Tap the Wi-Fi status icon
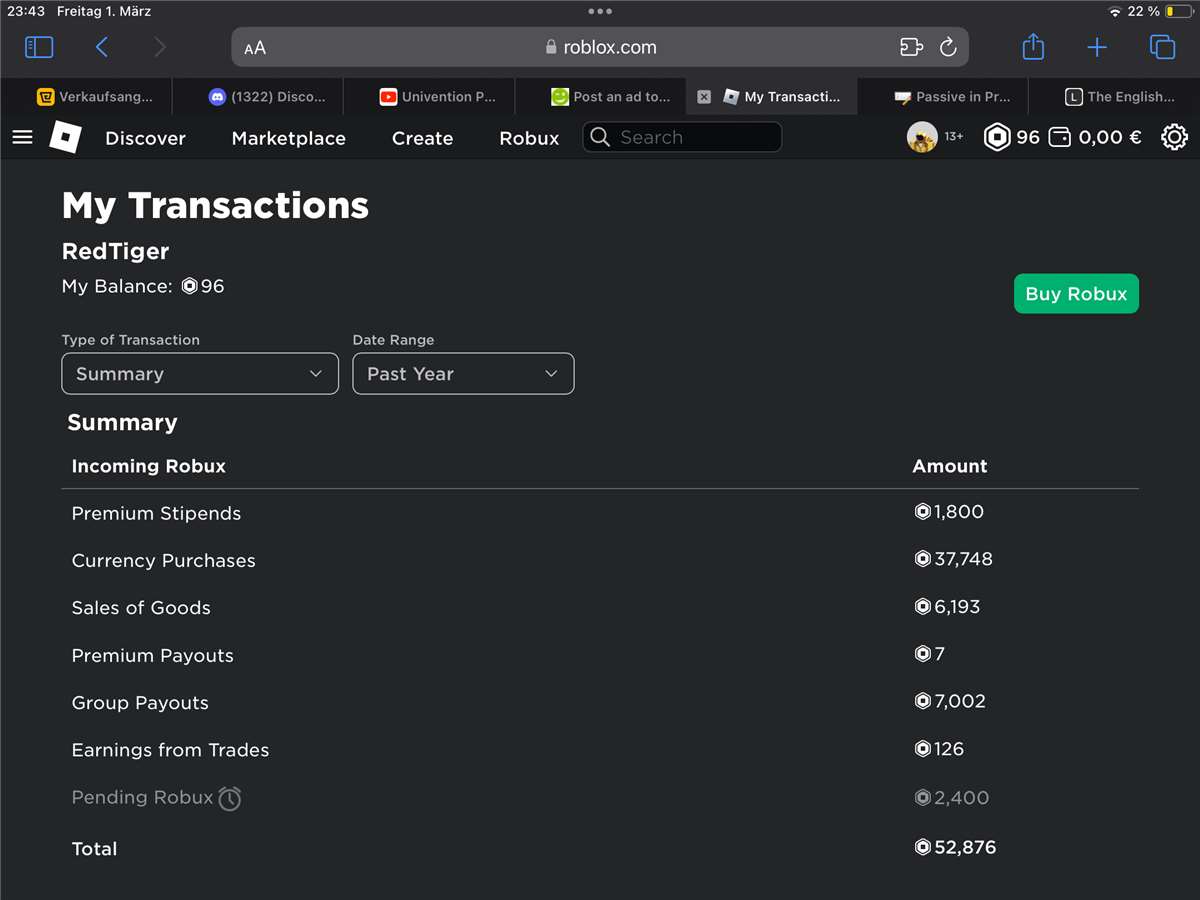Screen dimensions: 1200x900 coord(1115,11)
